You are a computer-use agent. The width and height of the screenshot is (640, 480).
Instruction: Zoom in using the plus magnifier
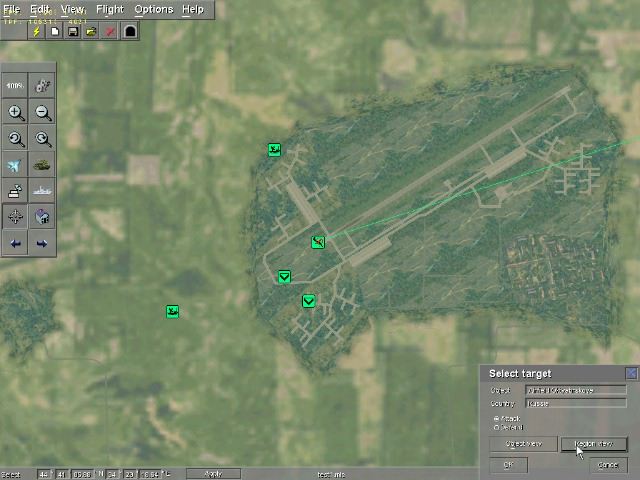click(x=16, y=113)
